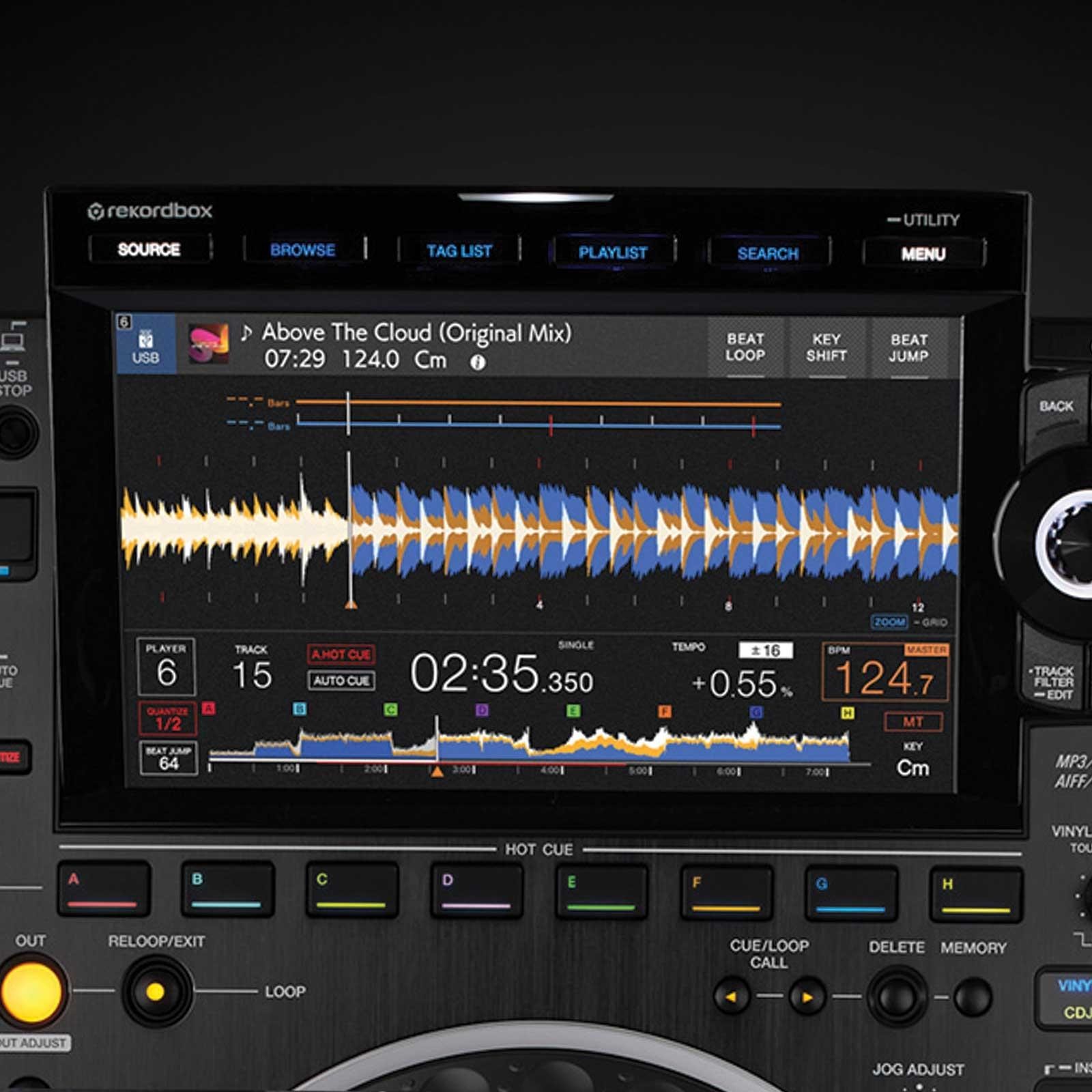This screenshot has height=1092, width=1092.
Task: Select the BROWSE button above the display
Action: (303, 250)
